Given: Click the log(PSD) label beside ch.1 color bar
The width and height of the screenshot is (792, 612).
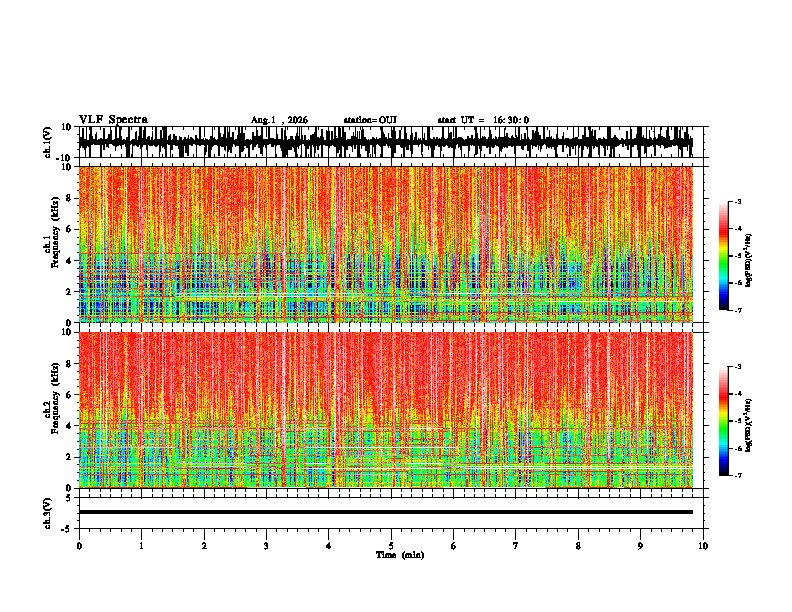Looking at the screenshot, I should (x=749, y=261).
